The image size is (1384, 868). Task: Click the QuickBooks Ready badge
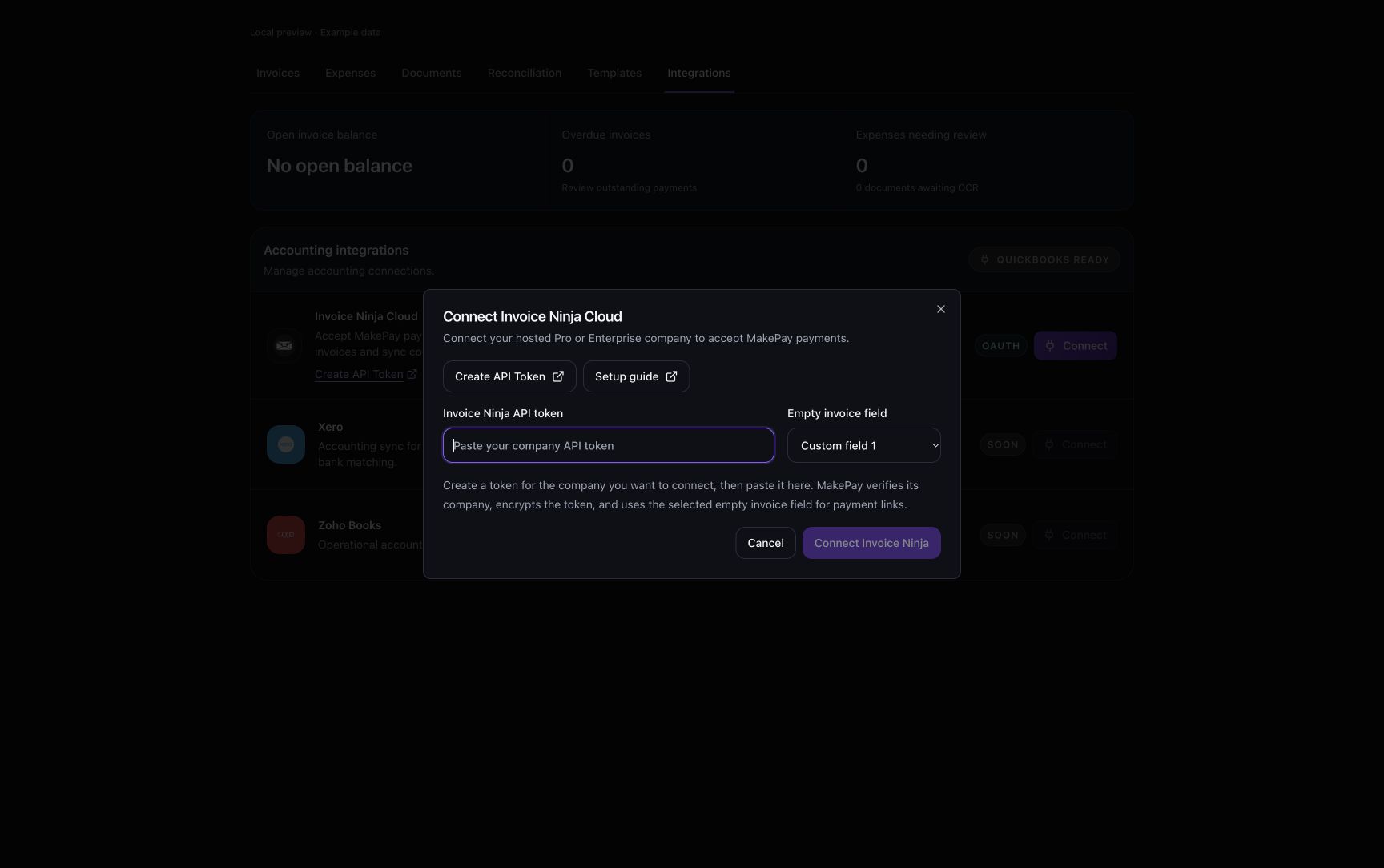[x=1044, y=259]
